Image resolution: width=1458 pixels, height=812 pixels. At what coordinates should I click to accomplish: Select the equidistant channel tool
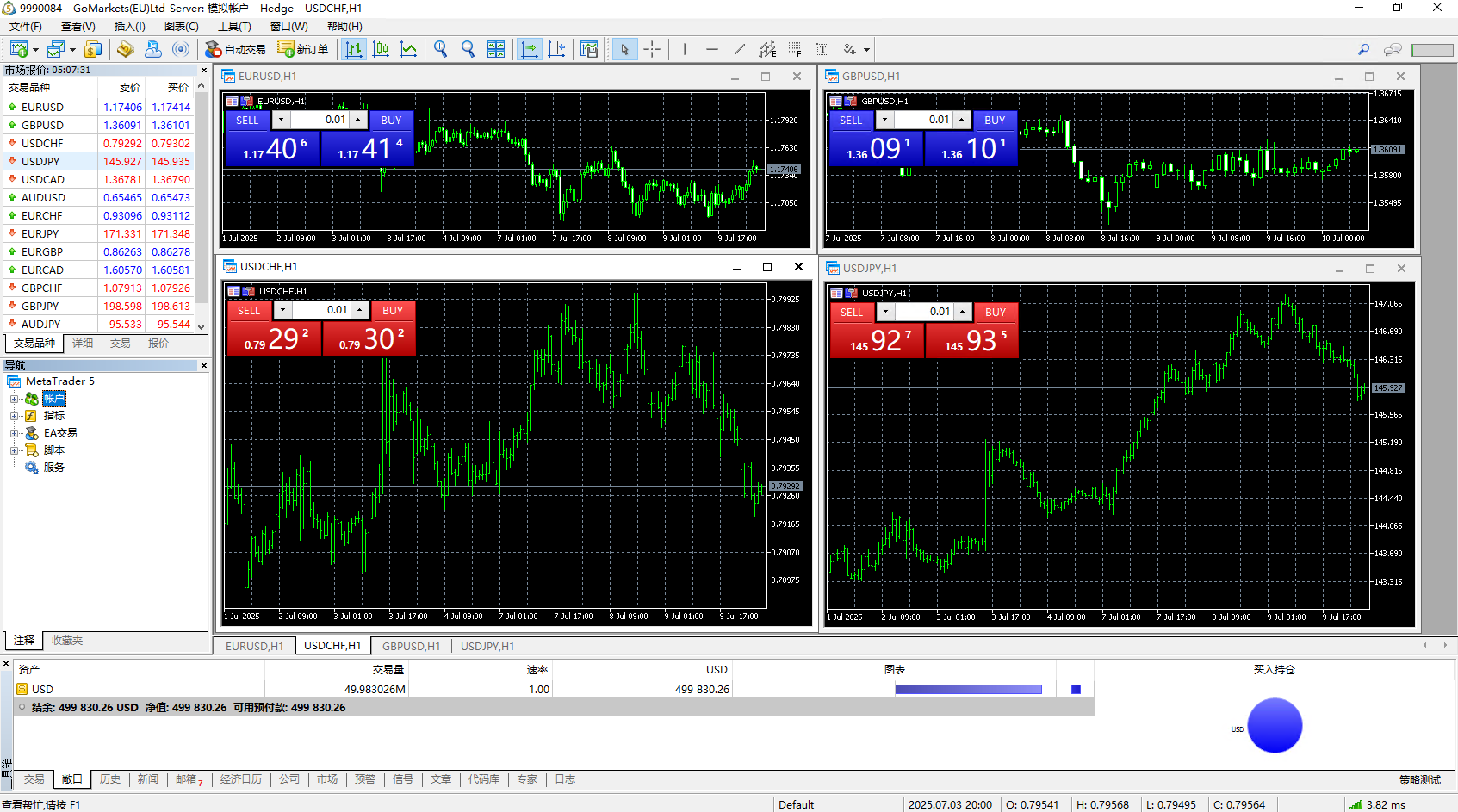click(x=767, y=49)
